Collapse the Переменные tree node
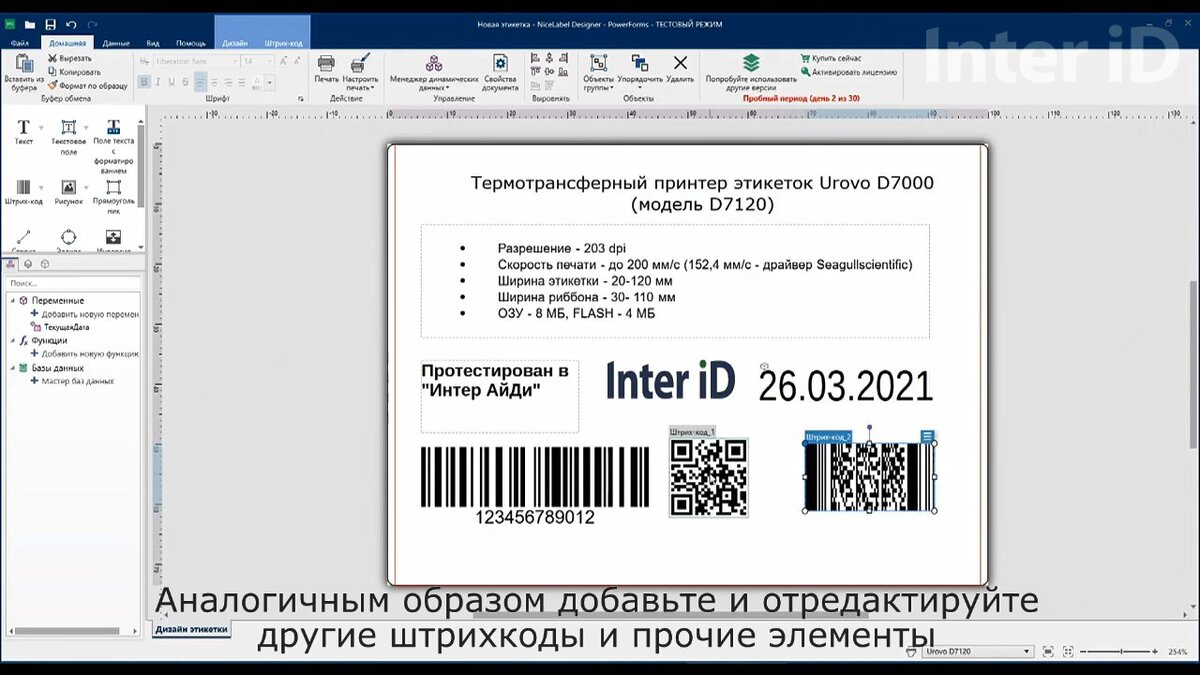1200x675 pixels. tap(12, 300)
